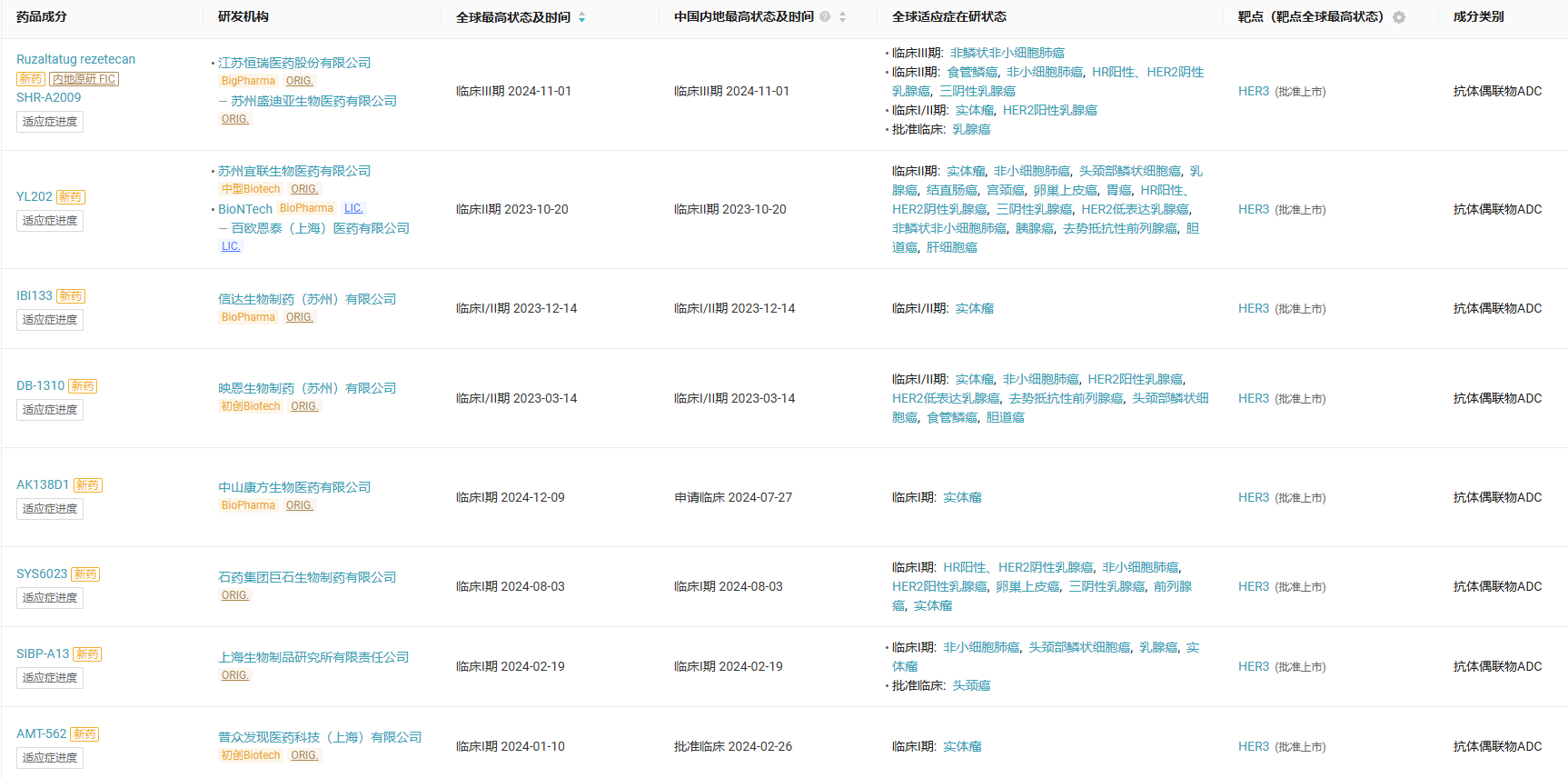
Task: Click the ORIG. tag under 信达生物制药
Action: coord(299,317)
